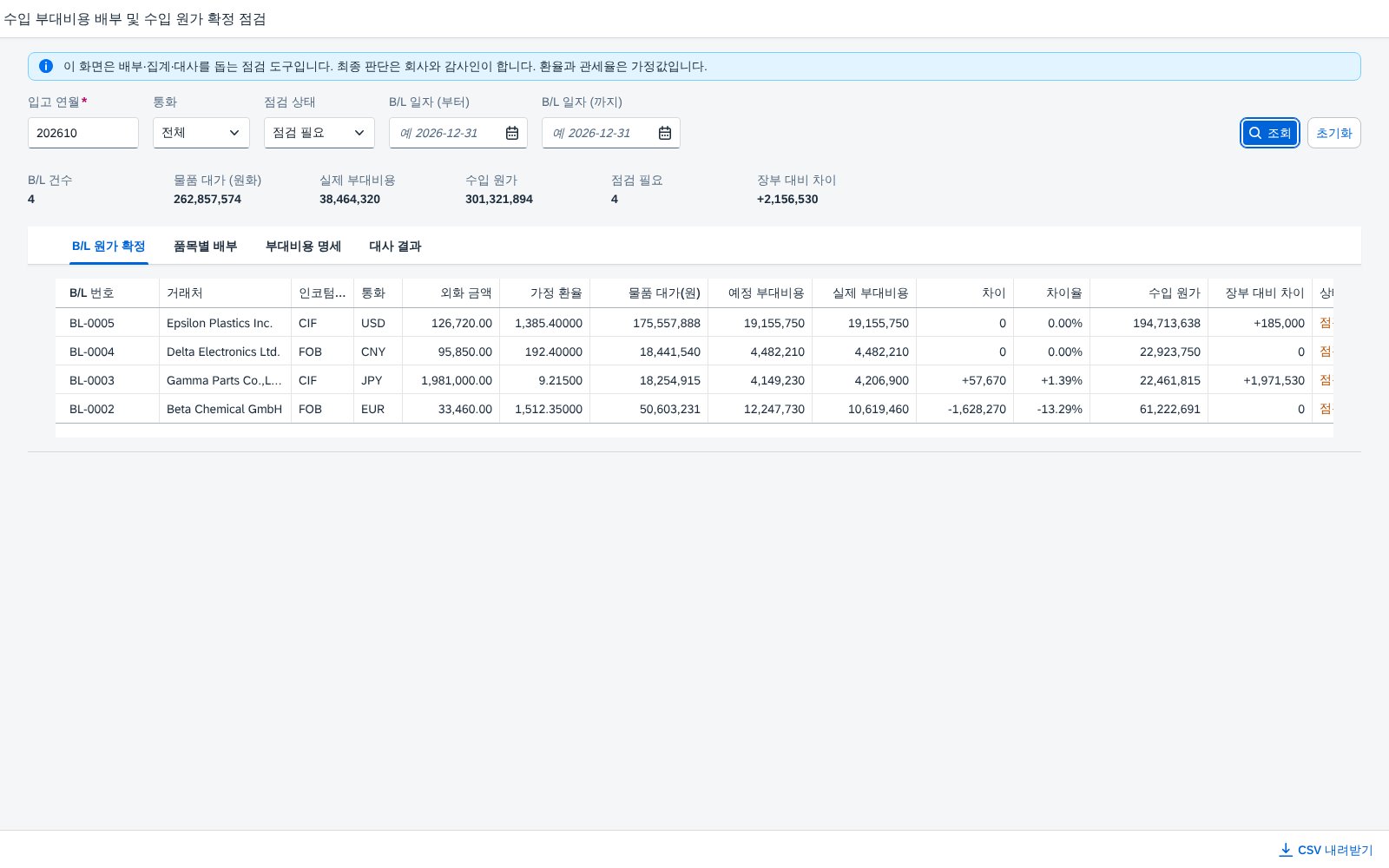Click the 상태 status column header
The width and height of the screenshot is (1389, 868).
1325,293
